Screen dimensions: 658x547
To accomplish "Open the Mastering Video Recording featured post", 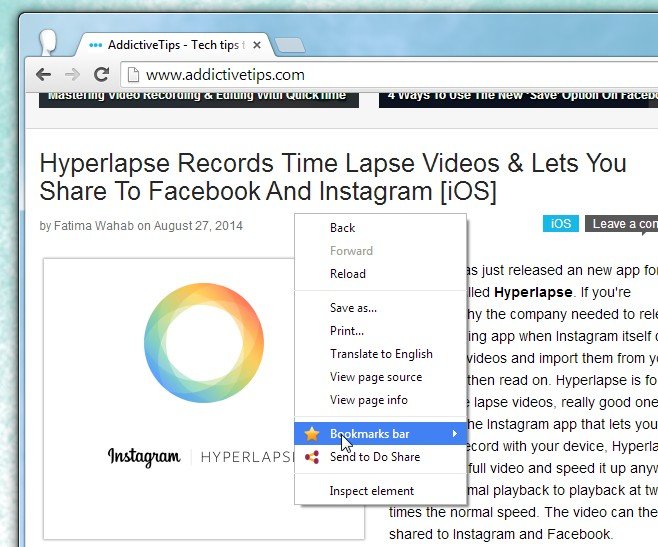I will [199, 99].
